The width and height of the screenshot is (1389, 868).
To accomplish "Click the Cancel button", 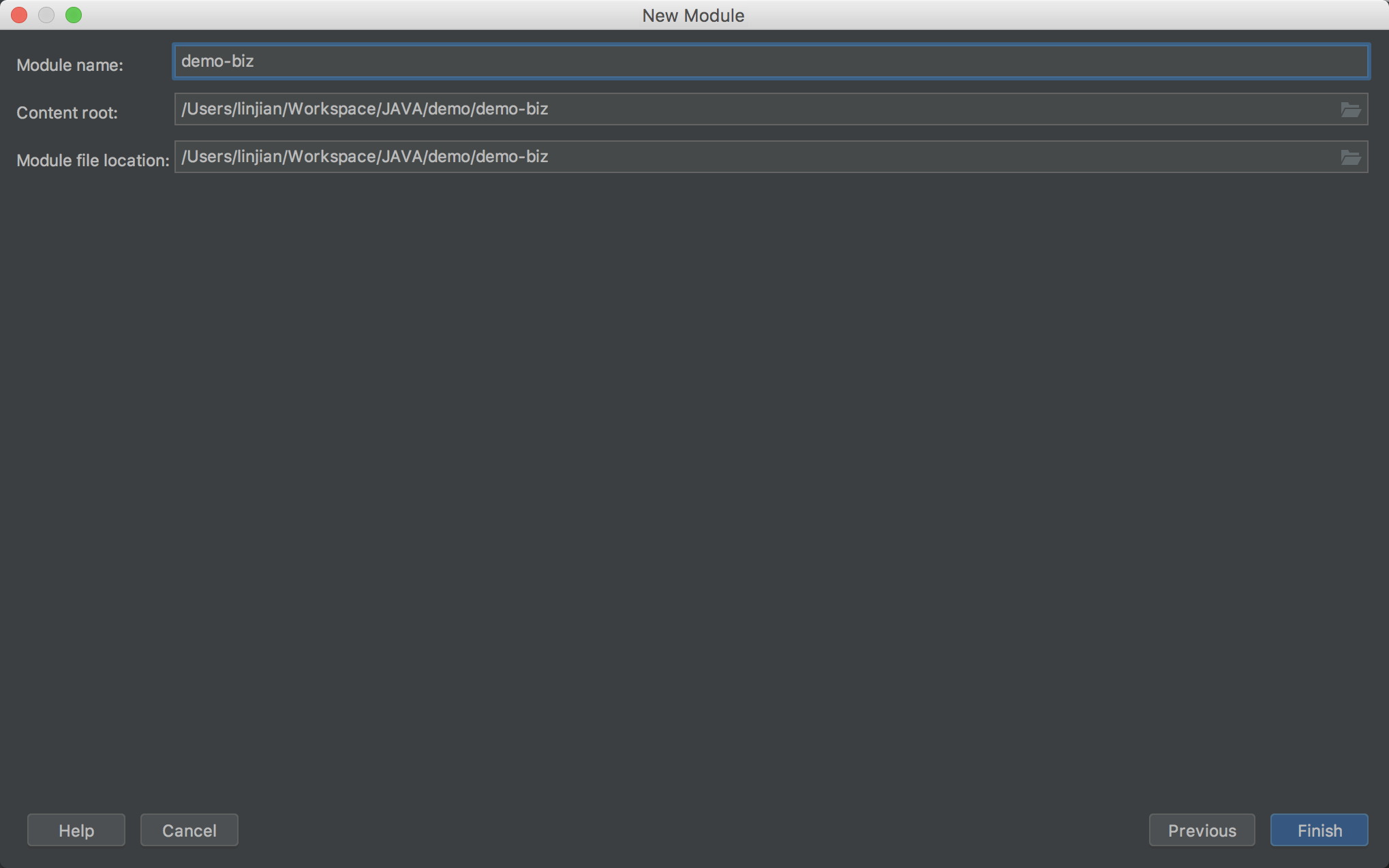I will click(189, 830).
